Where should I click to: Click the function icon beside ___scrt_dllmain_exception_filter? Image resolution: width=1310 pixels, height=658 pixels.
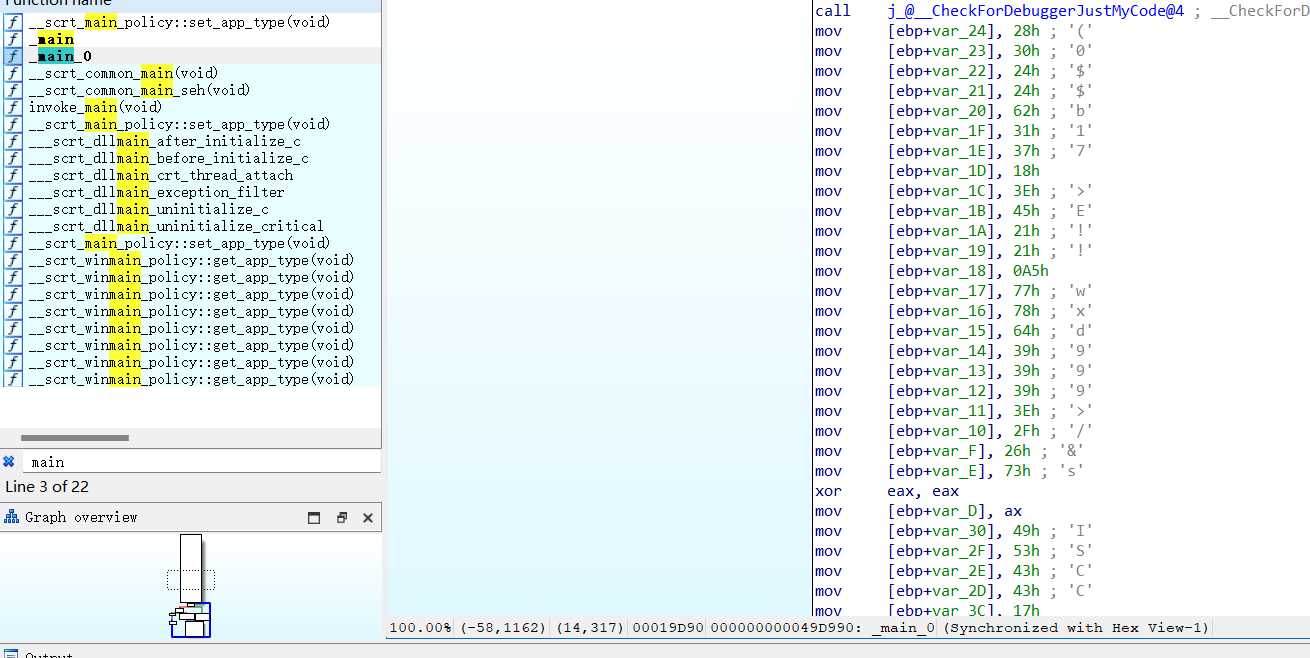point(13,192)
